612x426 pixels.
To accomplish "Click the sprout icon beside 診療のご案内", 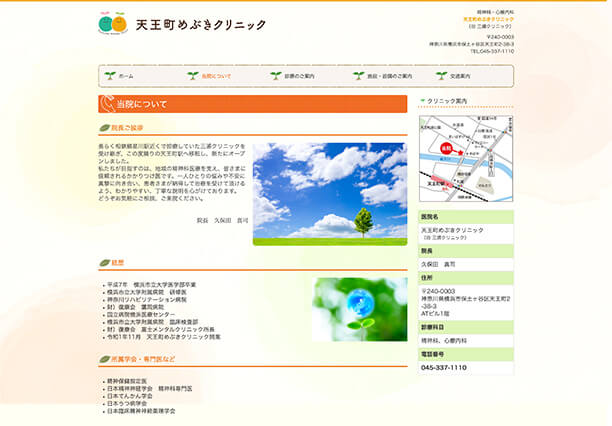I will click(x=275, y=76).
